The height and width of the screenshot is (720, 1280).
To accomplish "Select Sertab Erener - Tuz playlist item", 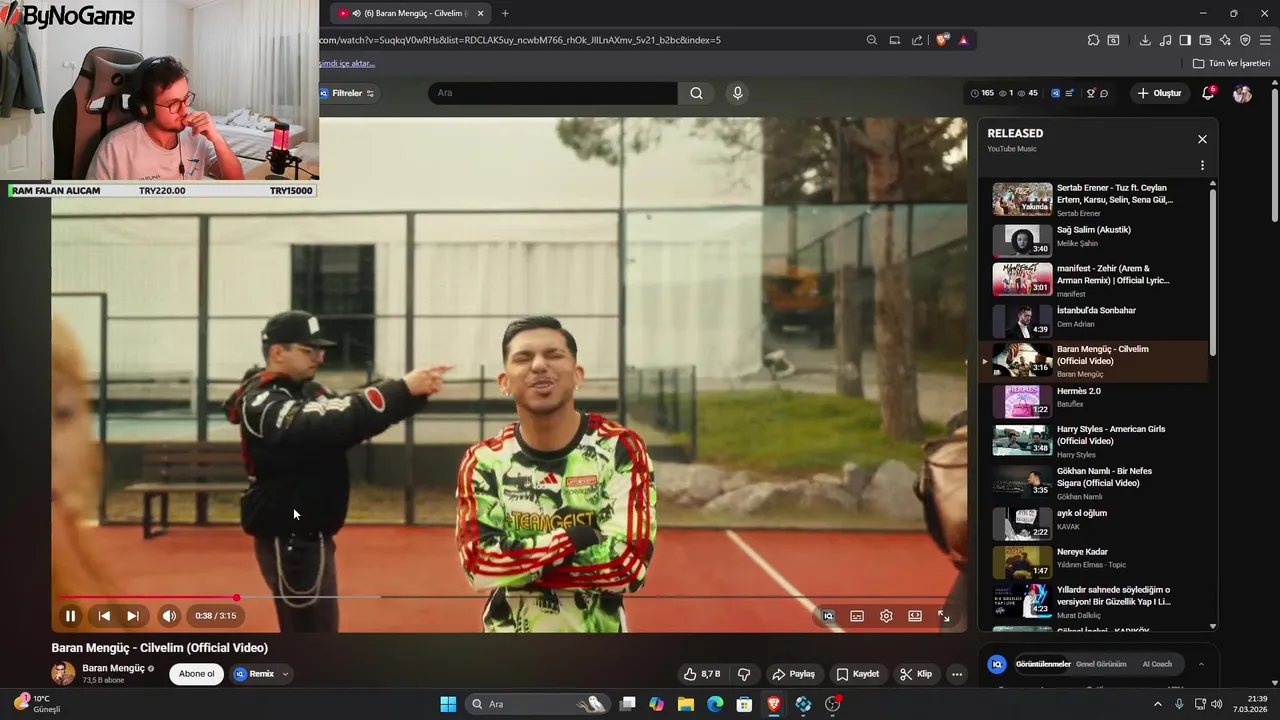I will pos(1094,199).
